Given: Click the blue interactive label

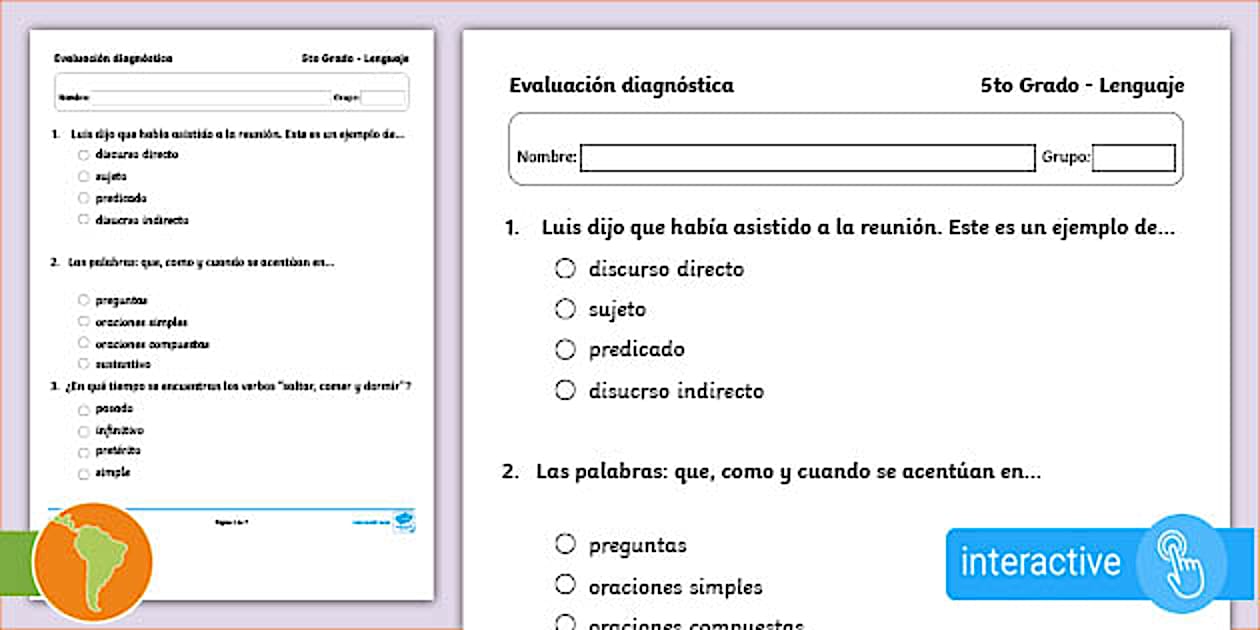Looking at the screenshot, I should [x=1040, y=562].
